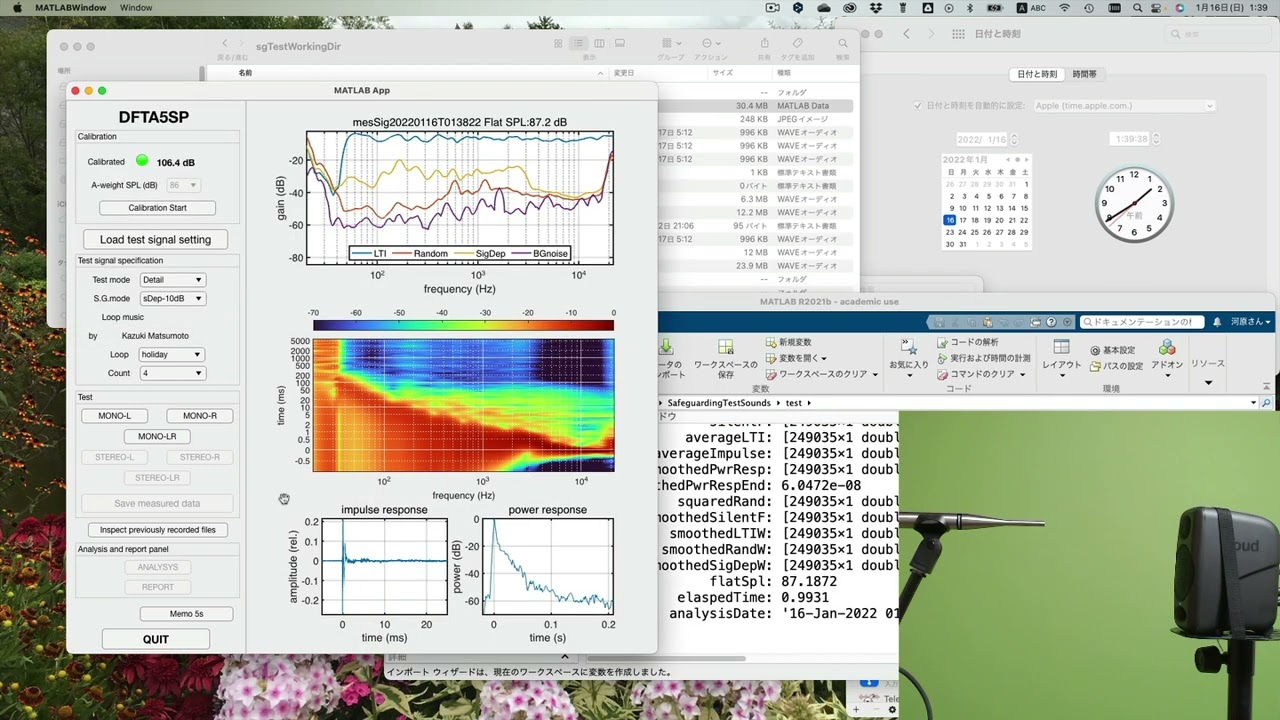Click System Preferences search field
The image size is (1280, 720).
point(1216,34)
